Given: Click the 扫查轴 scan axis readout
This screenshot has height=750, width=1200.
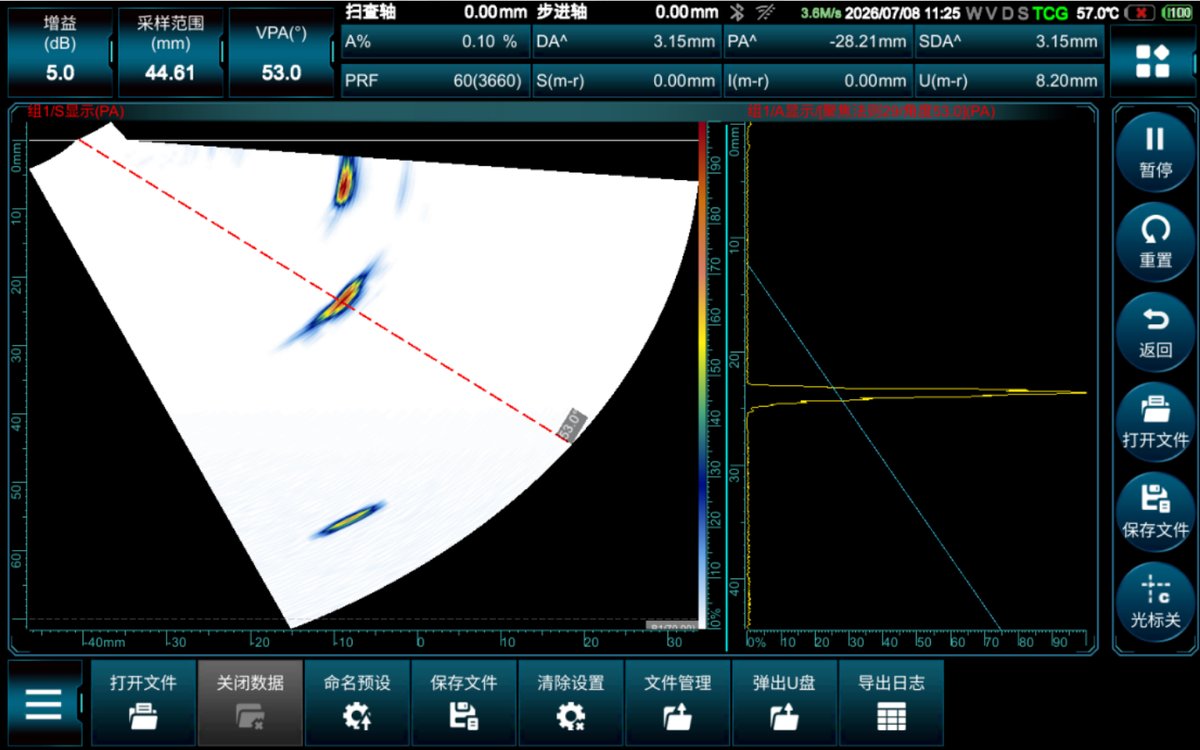Looking at the screenshot, I should pos(434,12).
